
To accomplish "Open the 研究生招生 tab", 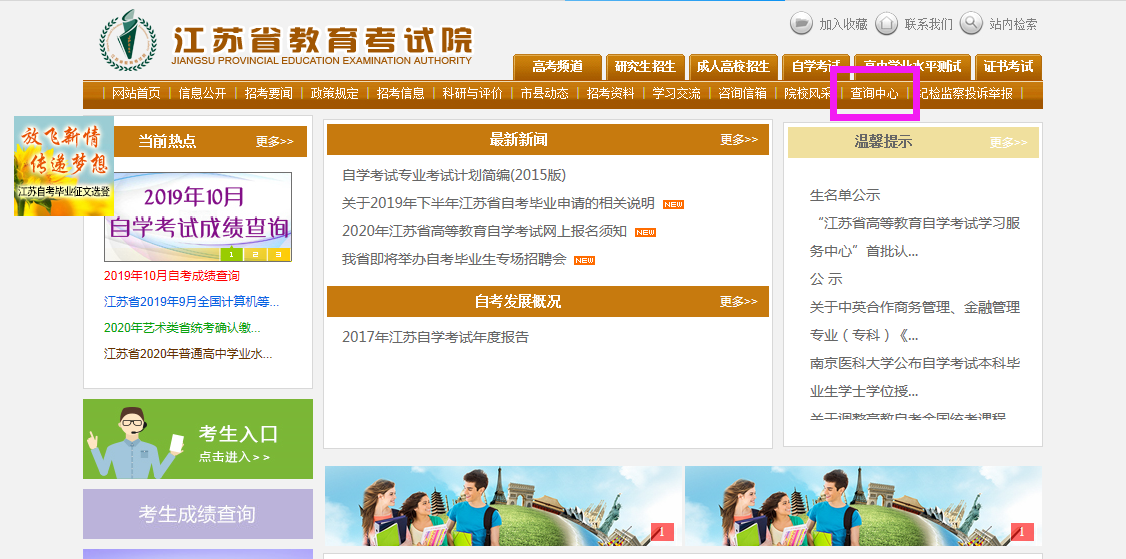I will 645,67.
